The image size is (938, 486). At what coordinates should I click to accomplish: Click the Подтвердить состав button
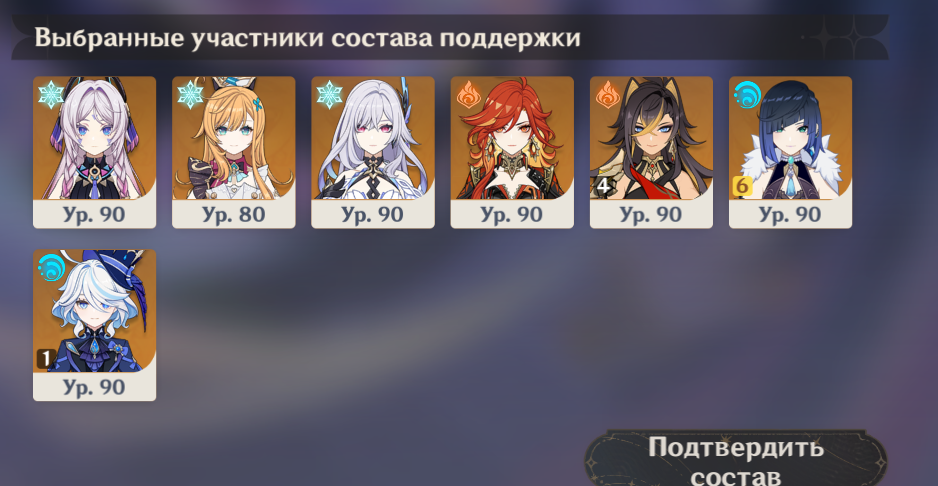736,460
